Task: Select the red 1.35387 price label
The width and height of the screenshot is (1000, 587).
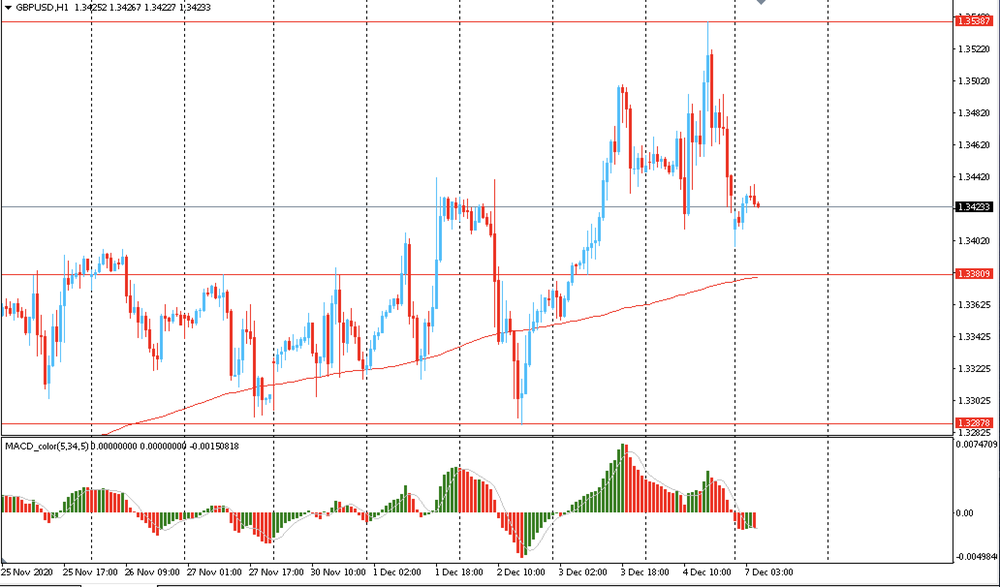Action: point(973,20)
